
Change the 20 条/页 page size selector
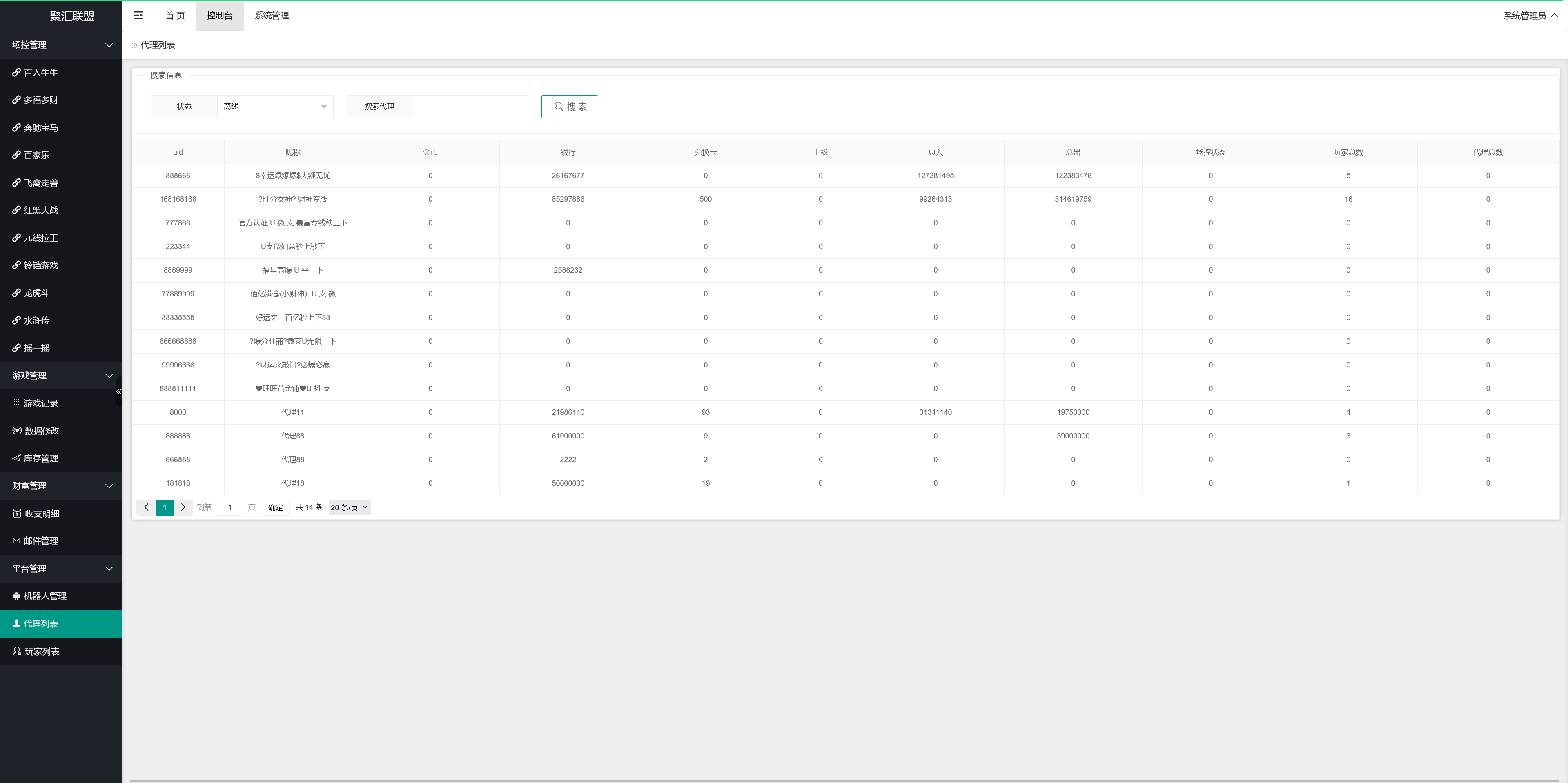click(350, 507)
